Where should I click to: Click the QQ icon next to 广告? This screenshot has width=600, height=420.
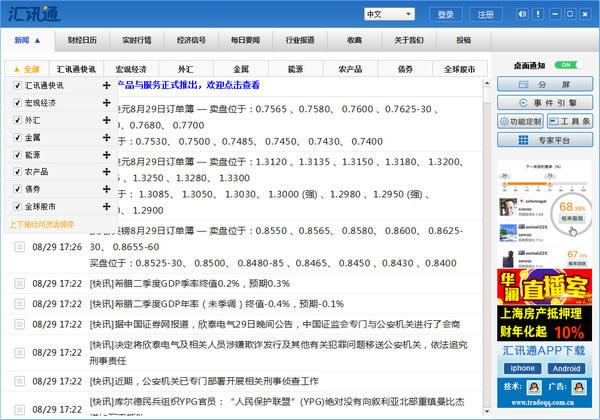coord(582,386)
